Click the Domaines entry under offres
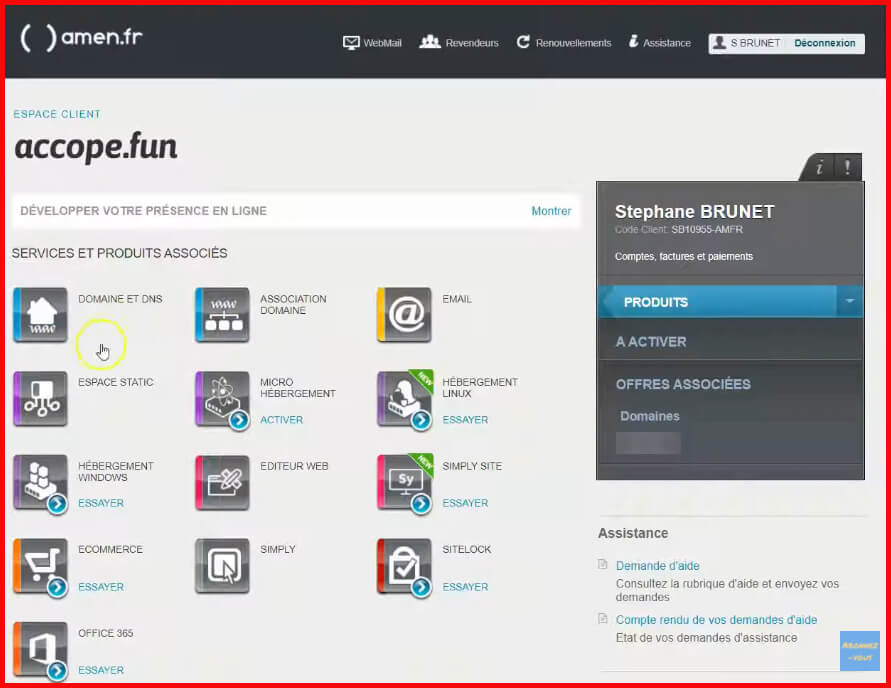 (649, 416)
